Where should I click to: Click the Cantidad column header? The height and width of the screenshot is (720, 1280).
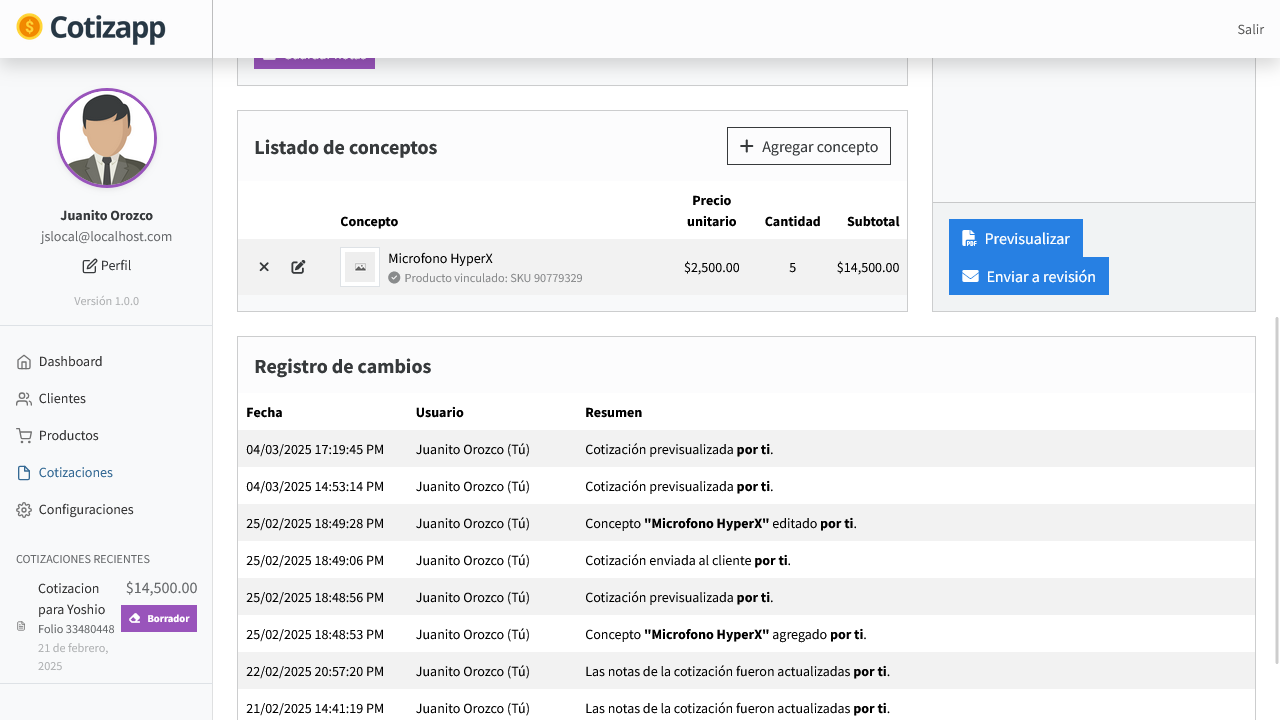793,222
